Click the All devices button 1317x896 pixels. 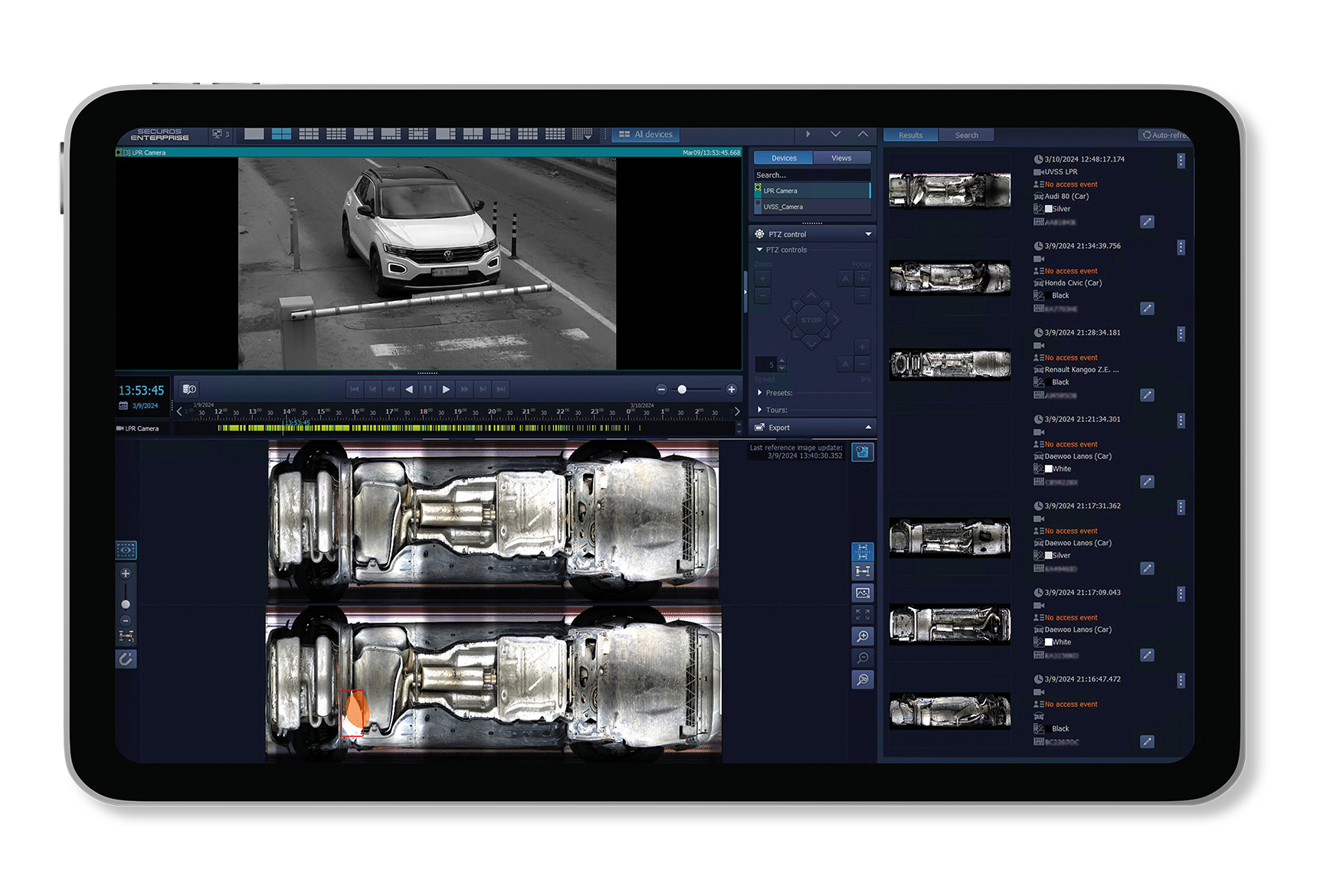645,134
